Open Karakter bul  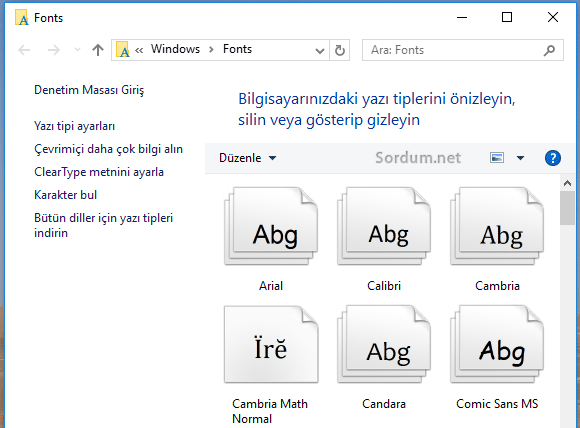[x=65, y=195]
